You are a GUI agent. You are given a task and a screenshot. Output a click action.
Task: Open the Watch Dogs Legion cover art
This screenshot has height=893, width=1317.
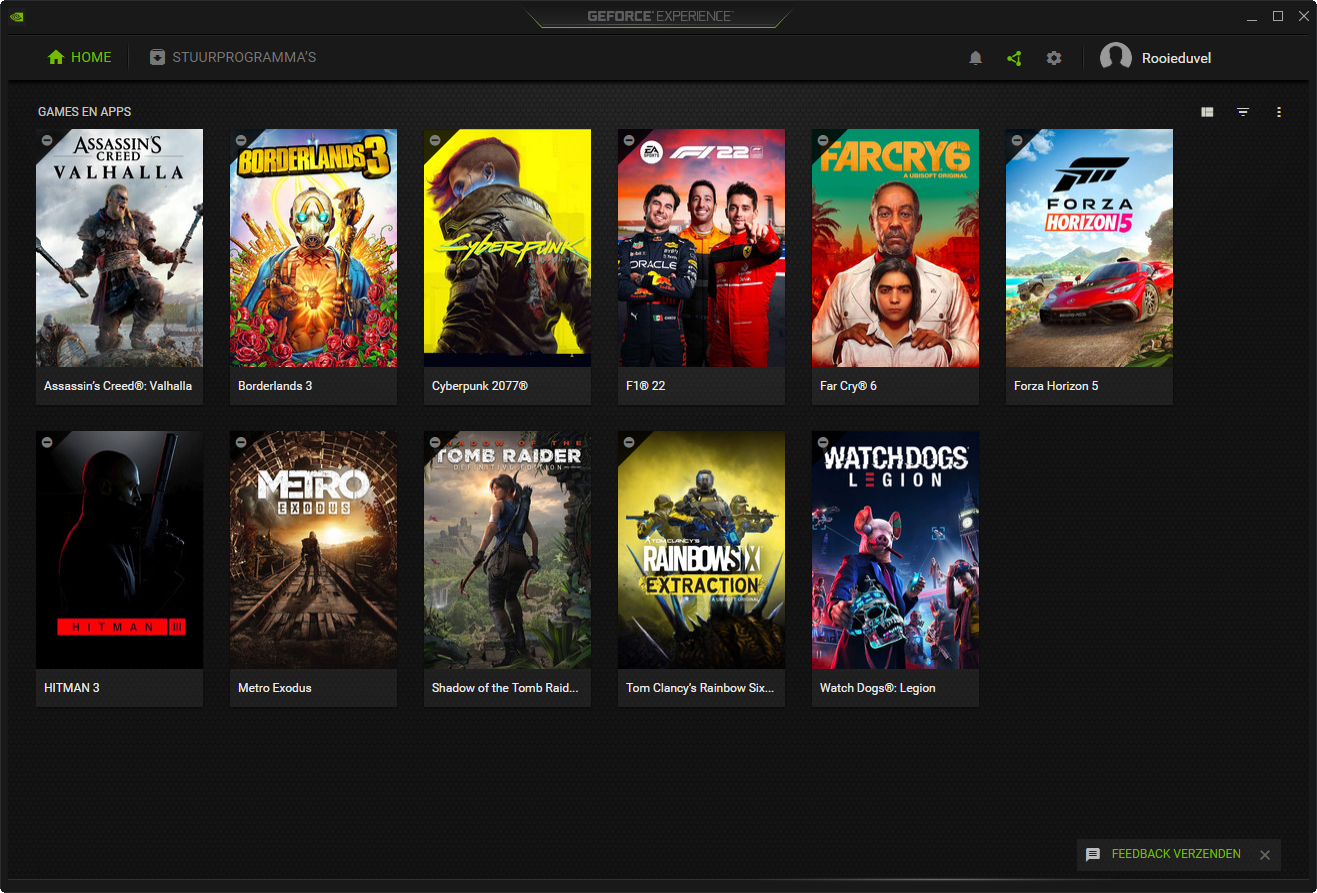895,550
